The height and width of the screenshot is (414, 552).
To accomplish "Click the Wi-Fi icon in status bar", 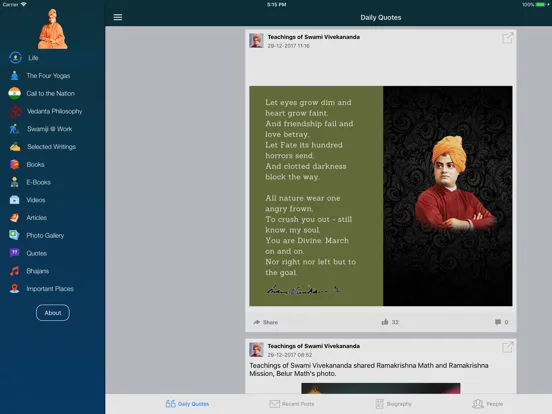I will coord(24,4).
